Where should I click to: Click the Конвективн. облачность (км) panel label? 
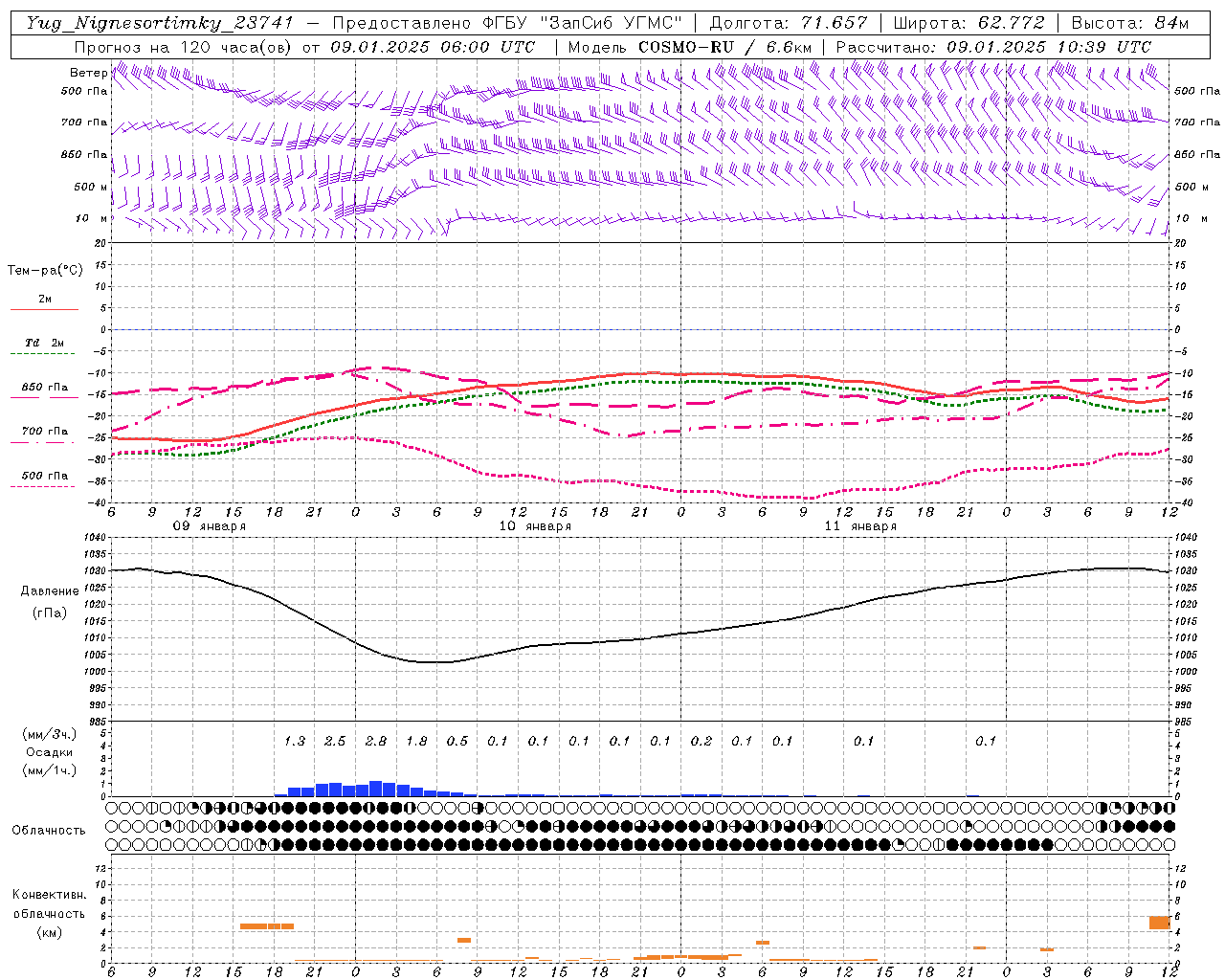[x=49, y=913]
